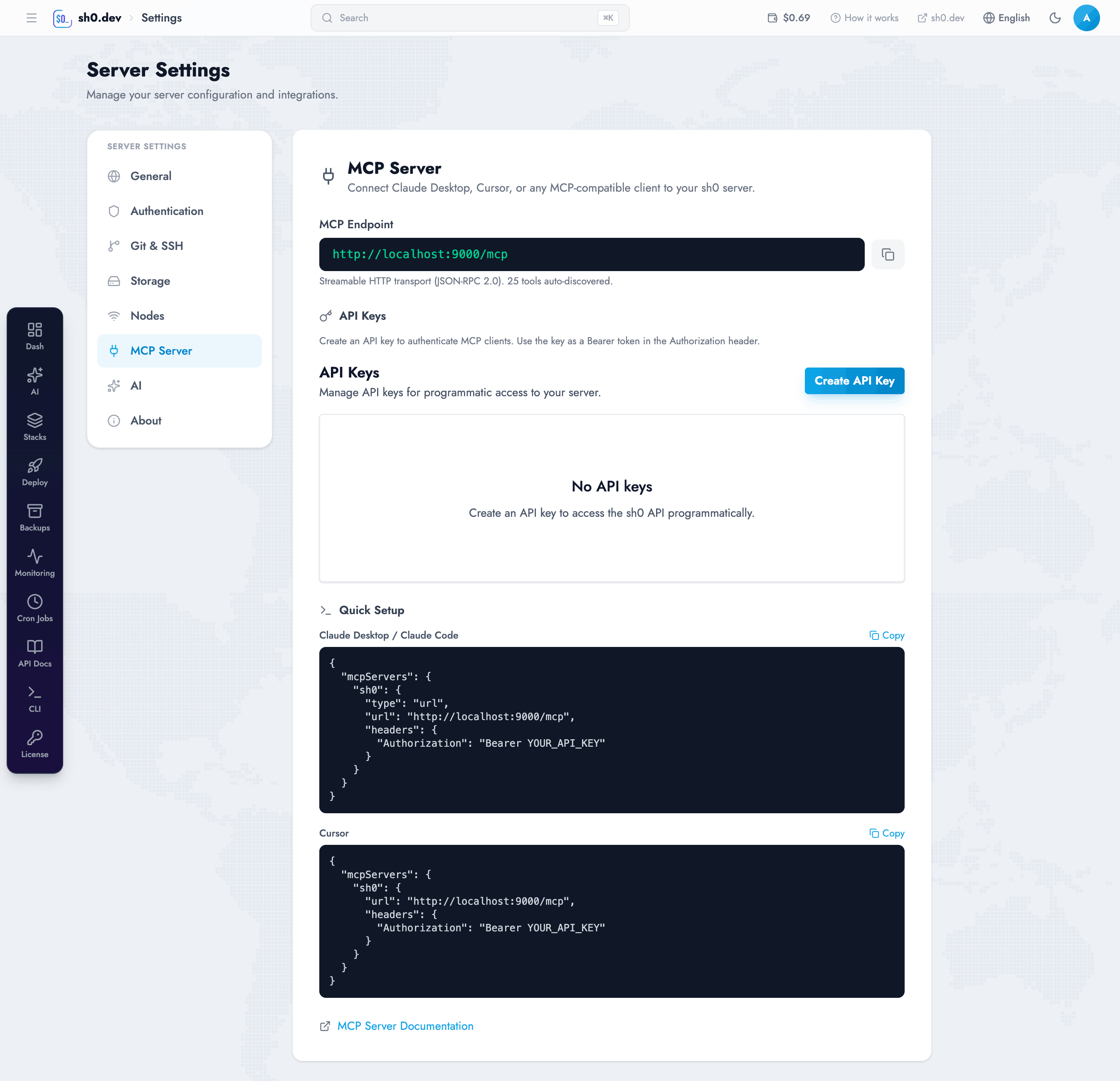Open the English language selector
Image resolution: width=1120 pixels, height=1081 pixels.
(x=1006, y=18)
